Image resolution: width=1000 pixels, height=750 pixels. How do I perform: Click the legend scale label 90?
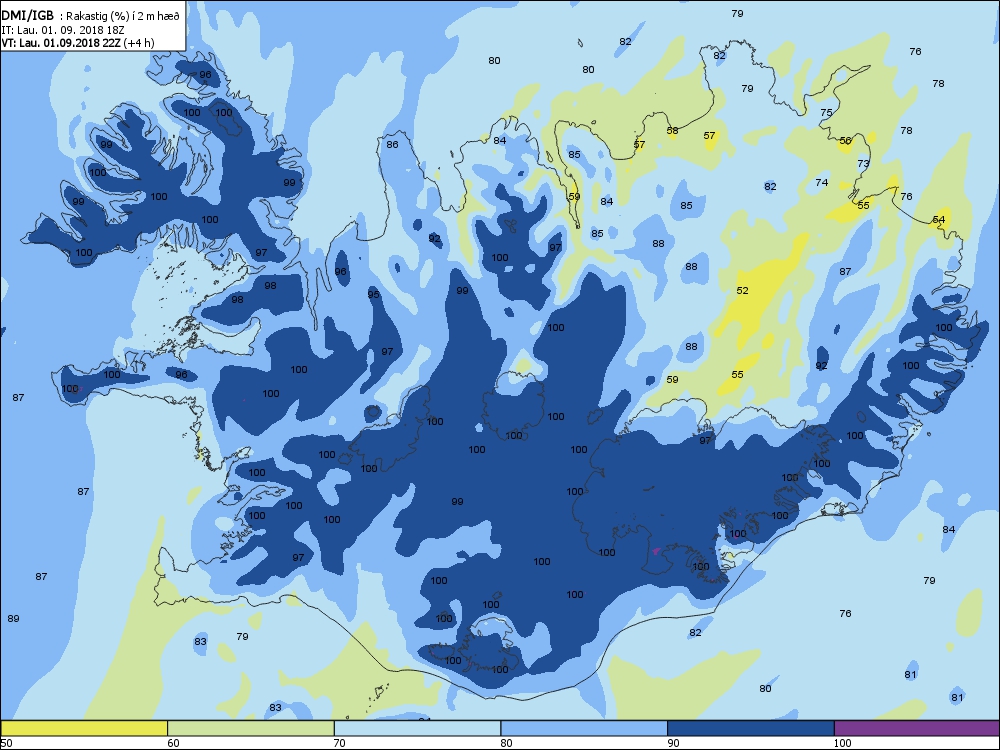pyautogui.click(x=673, y=743)
